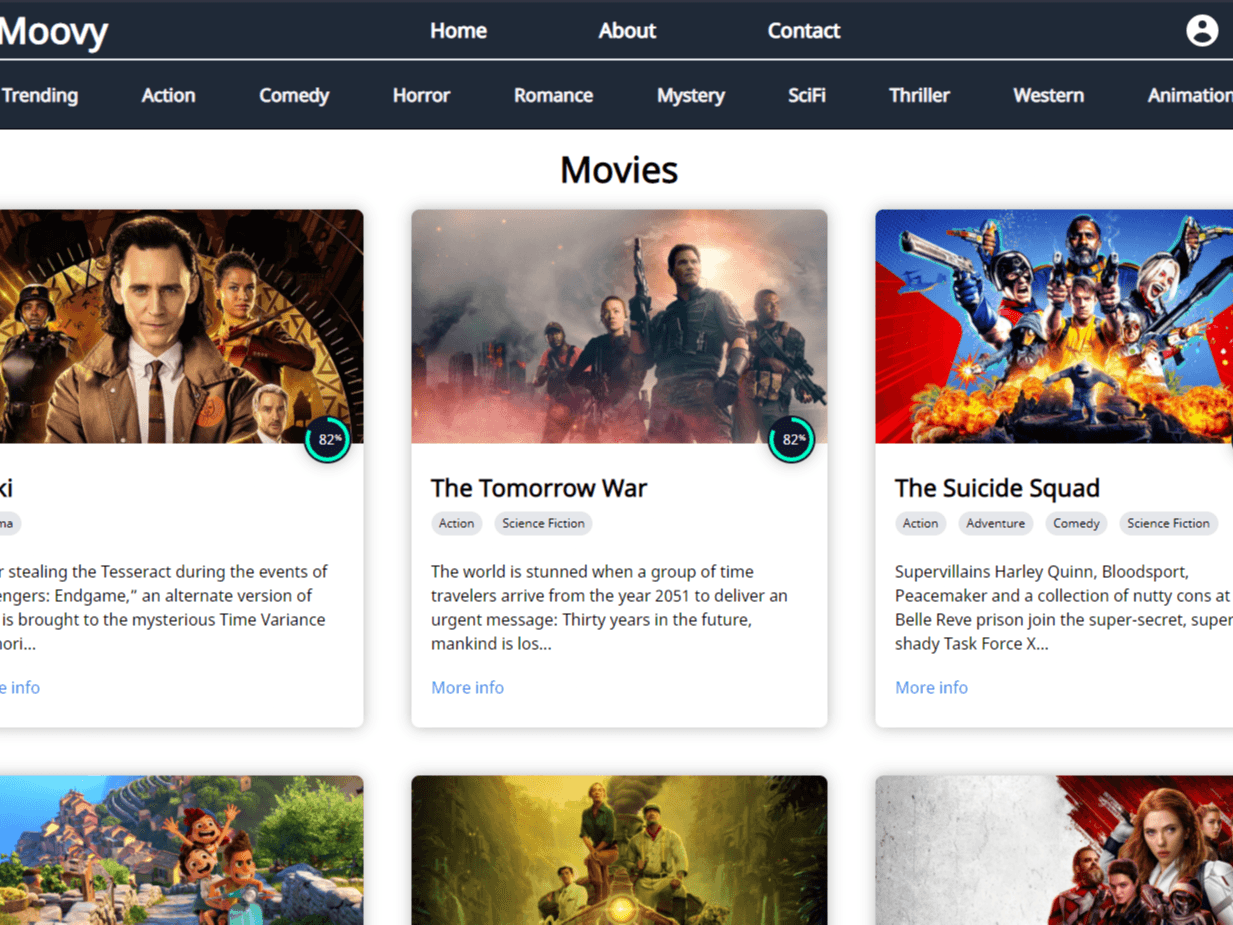Click the Adventure tag on The Suicide Squad
This screenshot has width=1233, height=925.
995,524
